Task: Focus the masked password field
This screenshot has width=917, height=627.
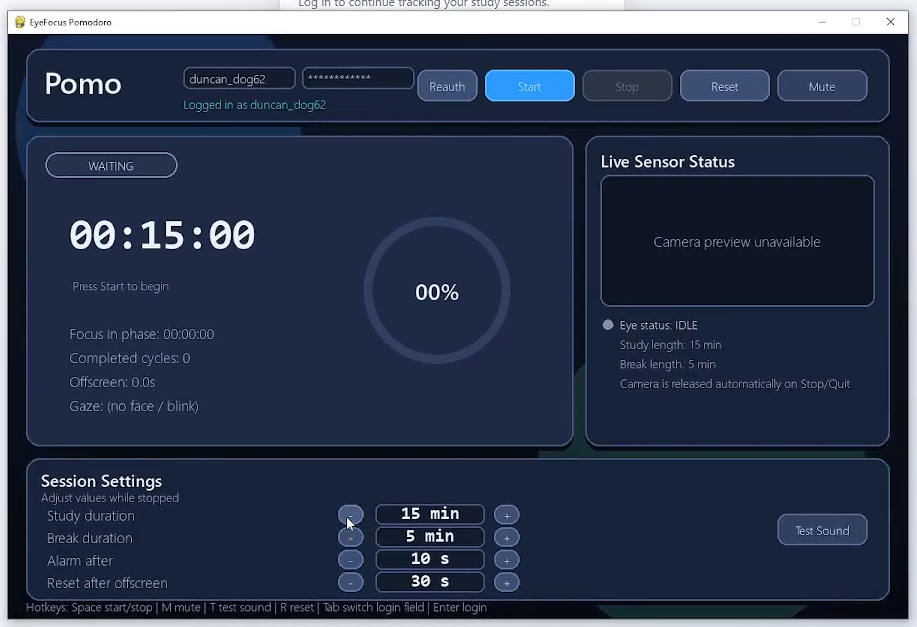Action: (x=358, y=78)
